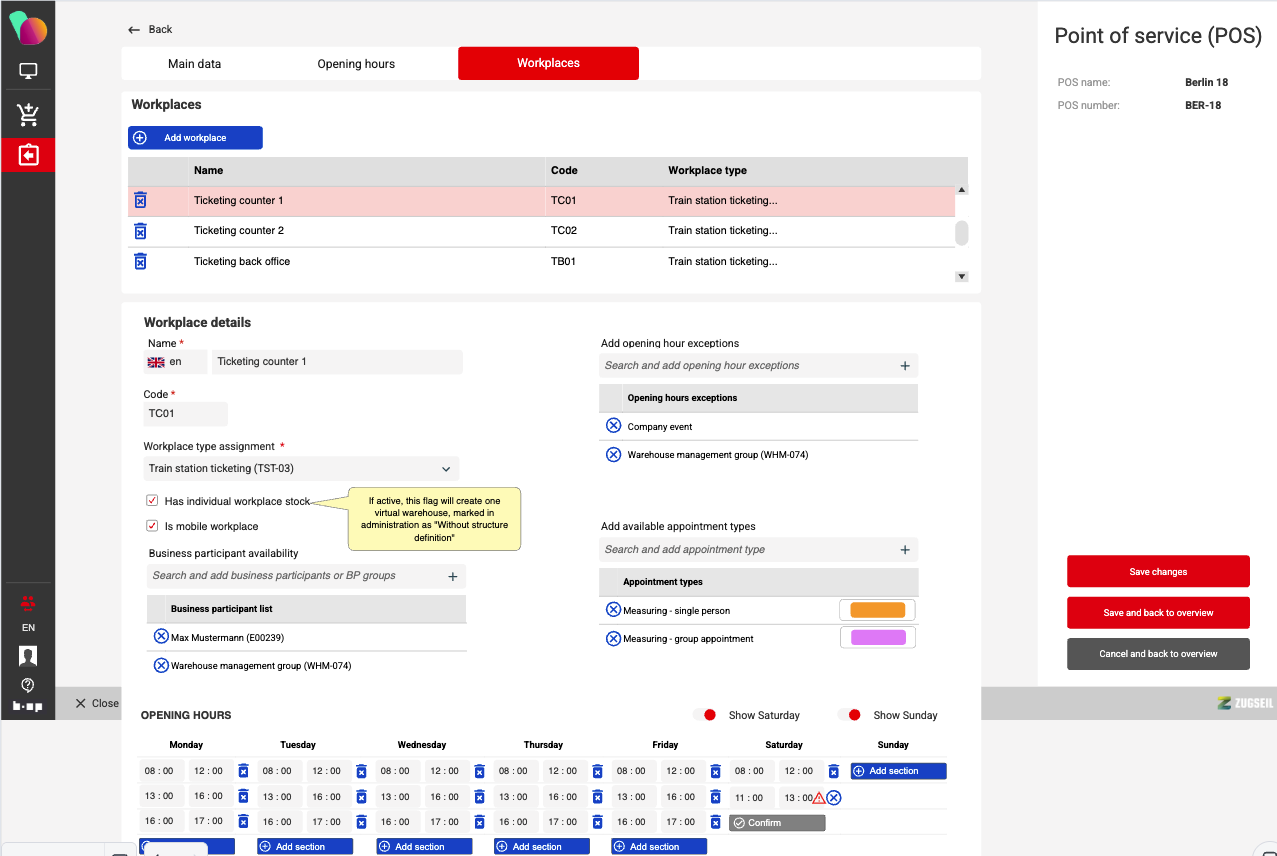
Task: Remove Measuring - group appointment type
Action: [x=614, y=638]
